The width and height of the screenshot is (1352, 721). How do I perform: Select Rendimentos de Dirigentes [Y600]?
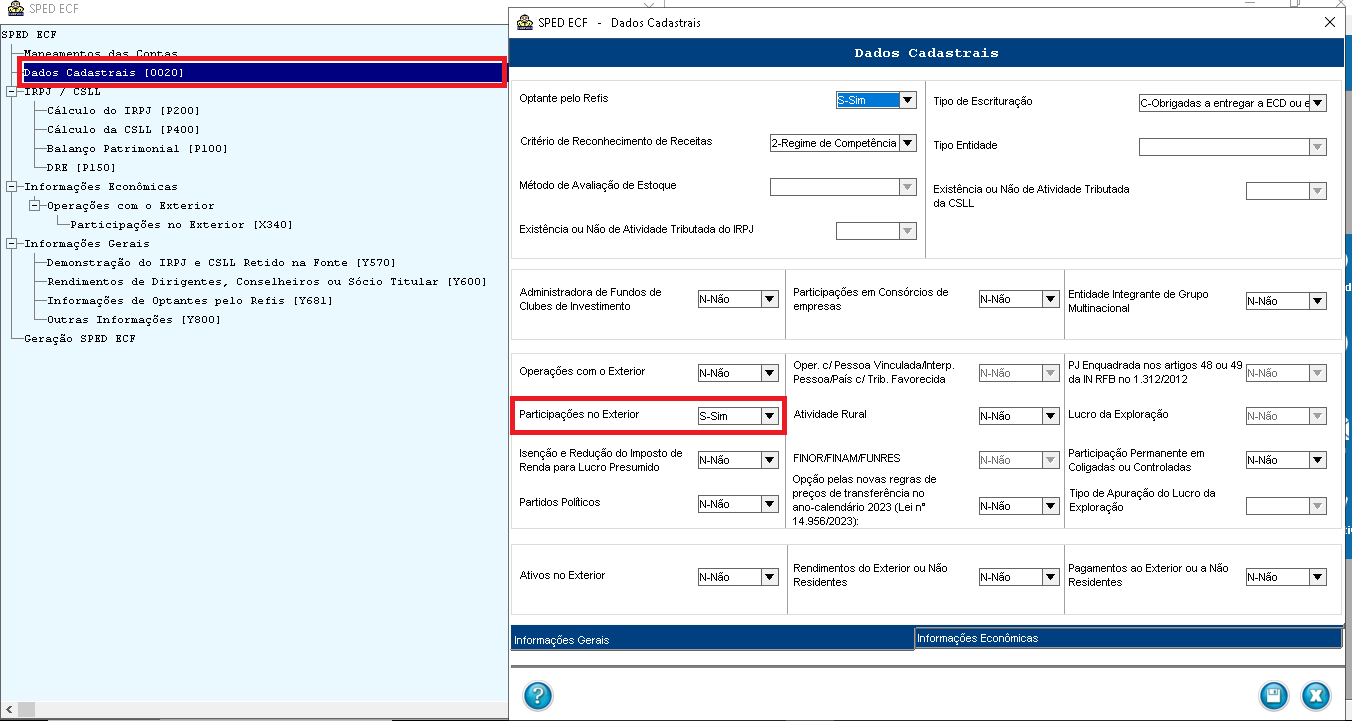coord(267,281)
